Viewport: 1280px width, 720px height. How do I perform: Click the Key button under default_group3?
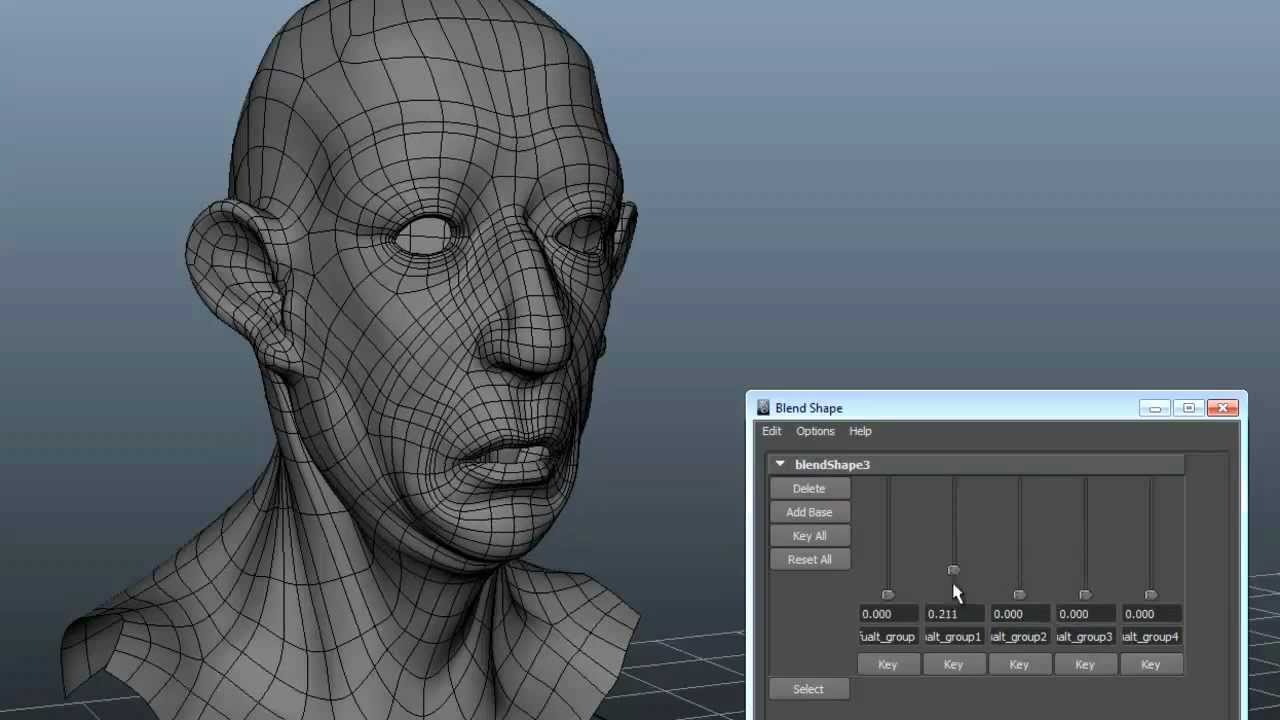pyautogui.click(x=1085, y=664)
